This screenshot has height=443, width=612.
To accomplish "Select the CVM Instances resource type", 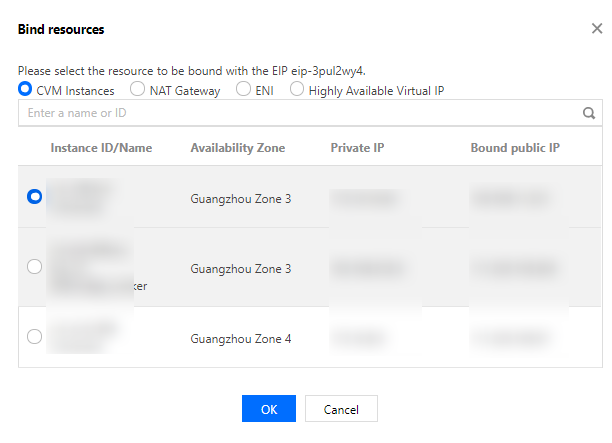I will 26,90.
